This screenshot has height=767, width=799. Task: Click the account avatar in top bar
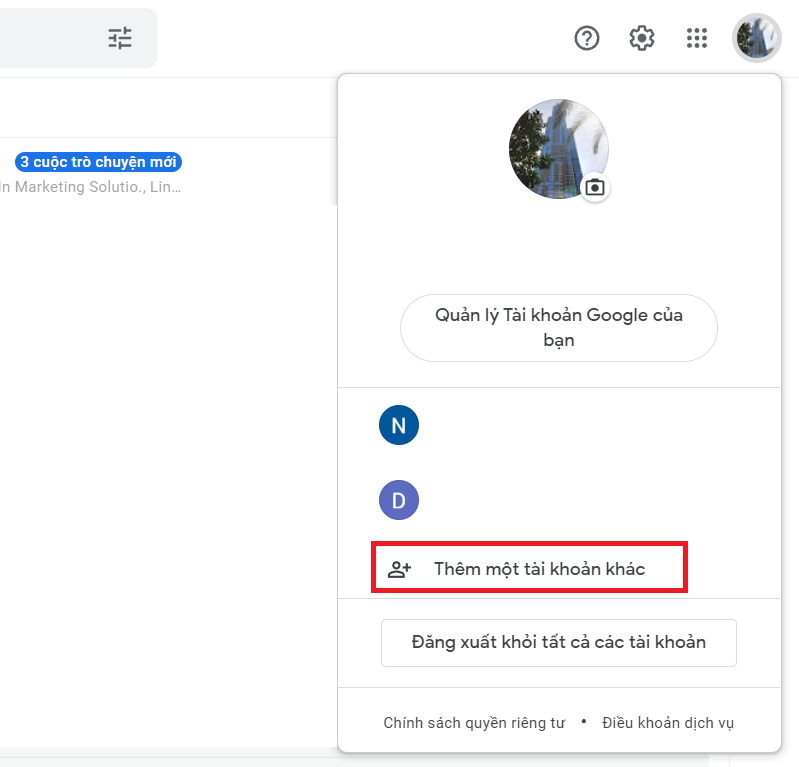pyautogui.click(x=757, y=38)
